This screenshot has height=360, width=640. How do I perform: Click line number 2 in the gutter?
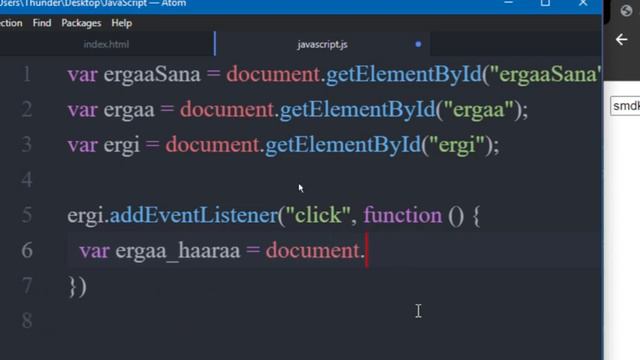(27, 109)
